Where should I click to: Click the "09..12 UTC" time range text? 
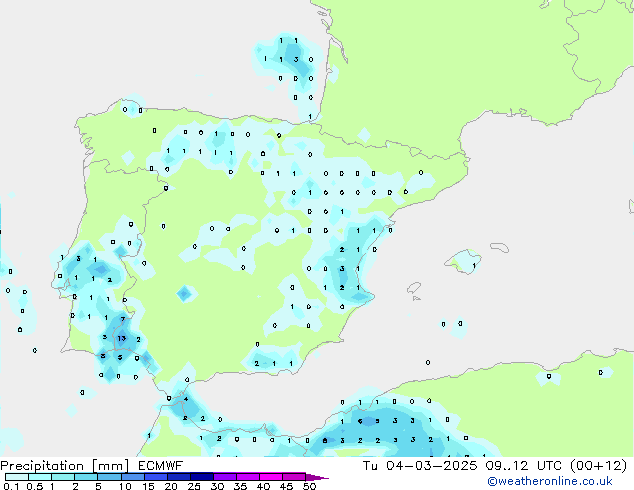tap(524, 466)
